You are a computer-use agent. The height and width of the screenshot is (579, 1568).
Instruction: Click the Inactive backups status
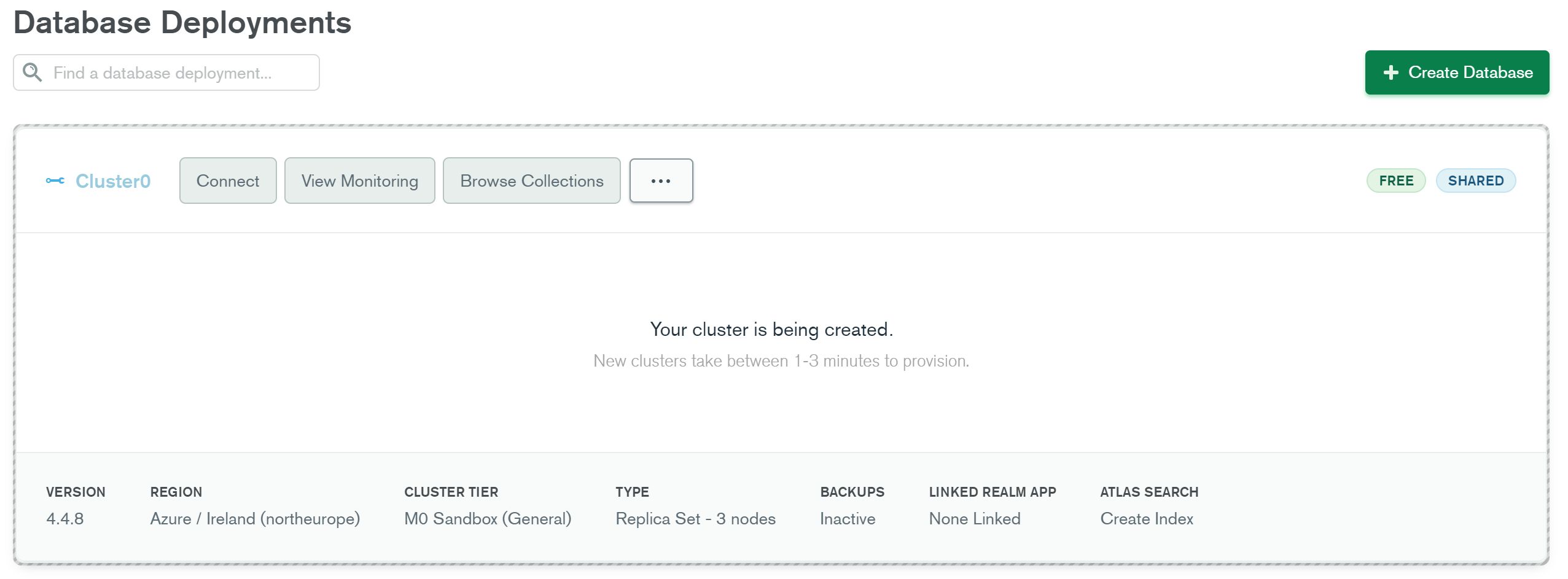point(847,519)
